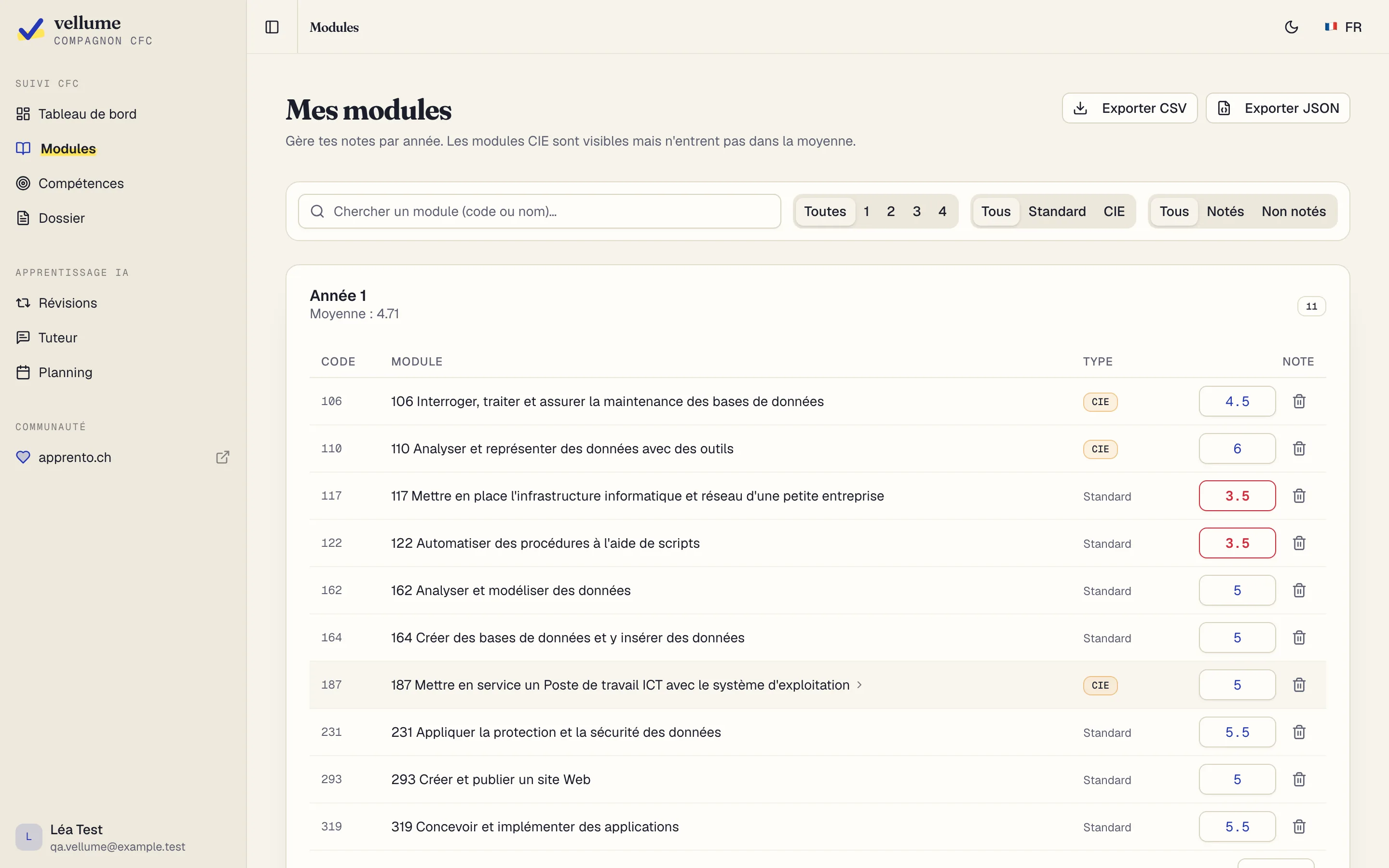This screenshot has height=868, width=1389.
Task: Edit the note field for module 187
Action: coord(1237,685)
